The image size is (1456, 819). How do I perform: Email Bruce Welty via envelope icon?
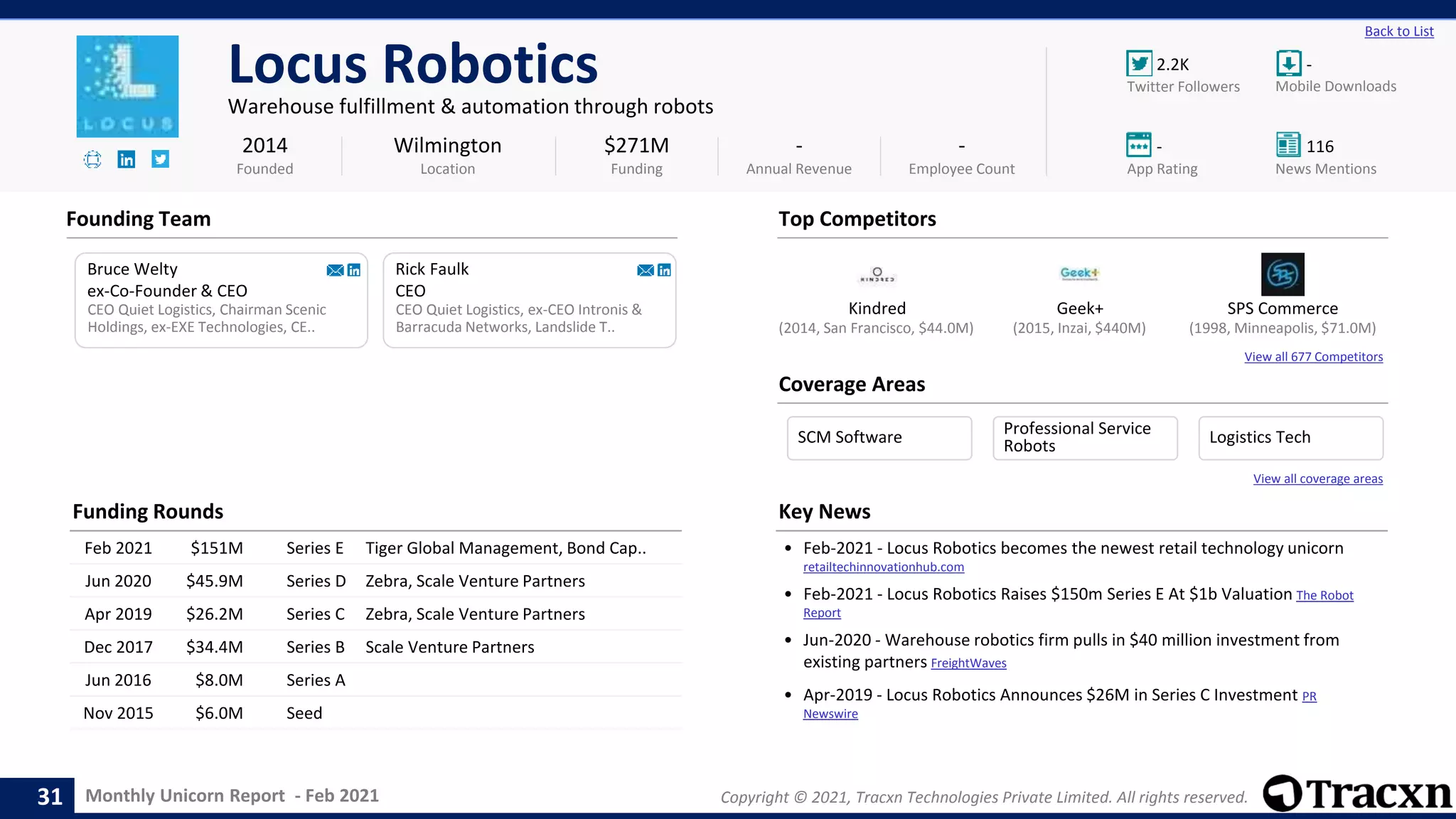point(335,270)
